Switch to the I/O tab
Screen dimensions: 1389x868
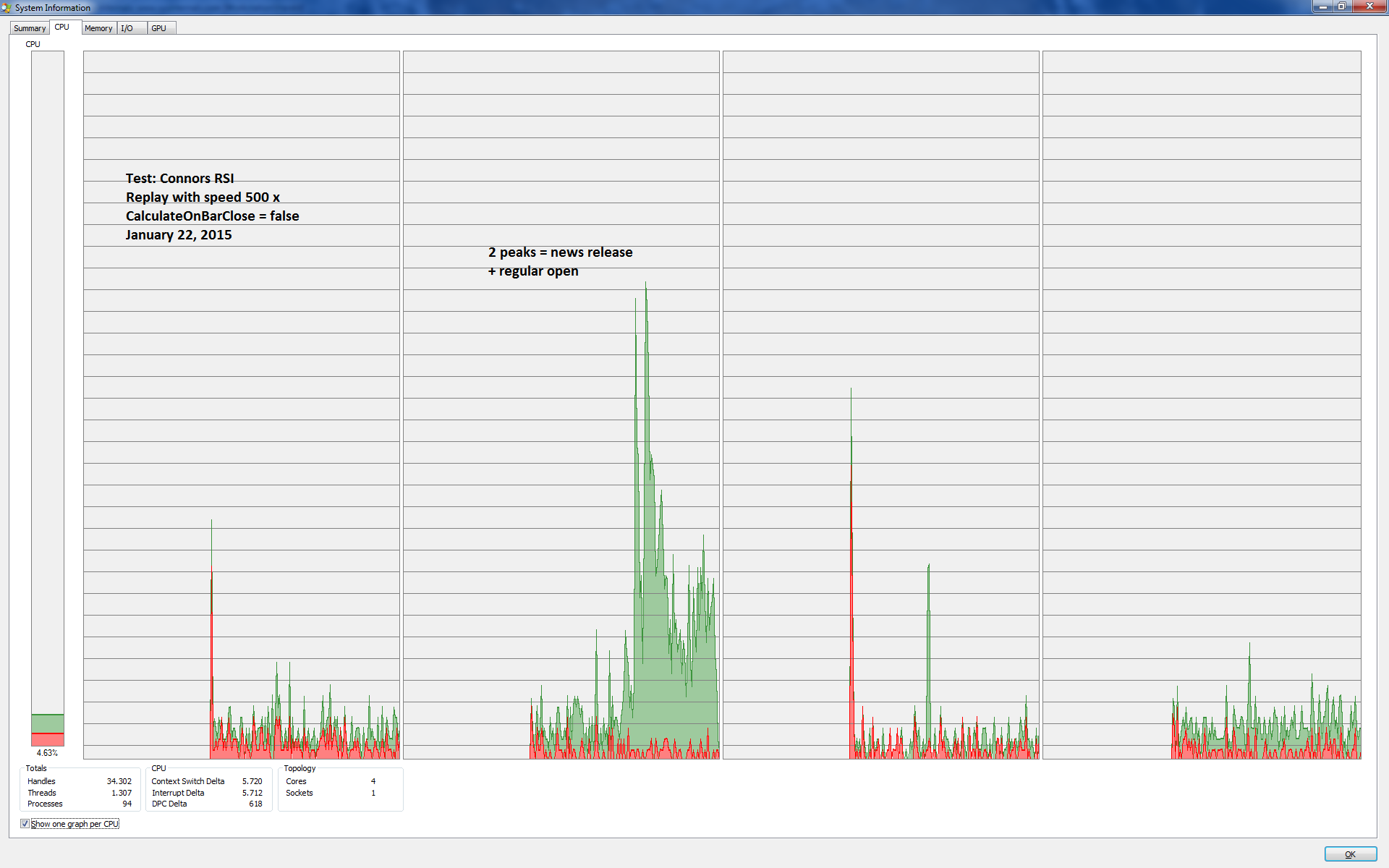pyautogui.click(x=127, y=28)
